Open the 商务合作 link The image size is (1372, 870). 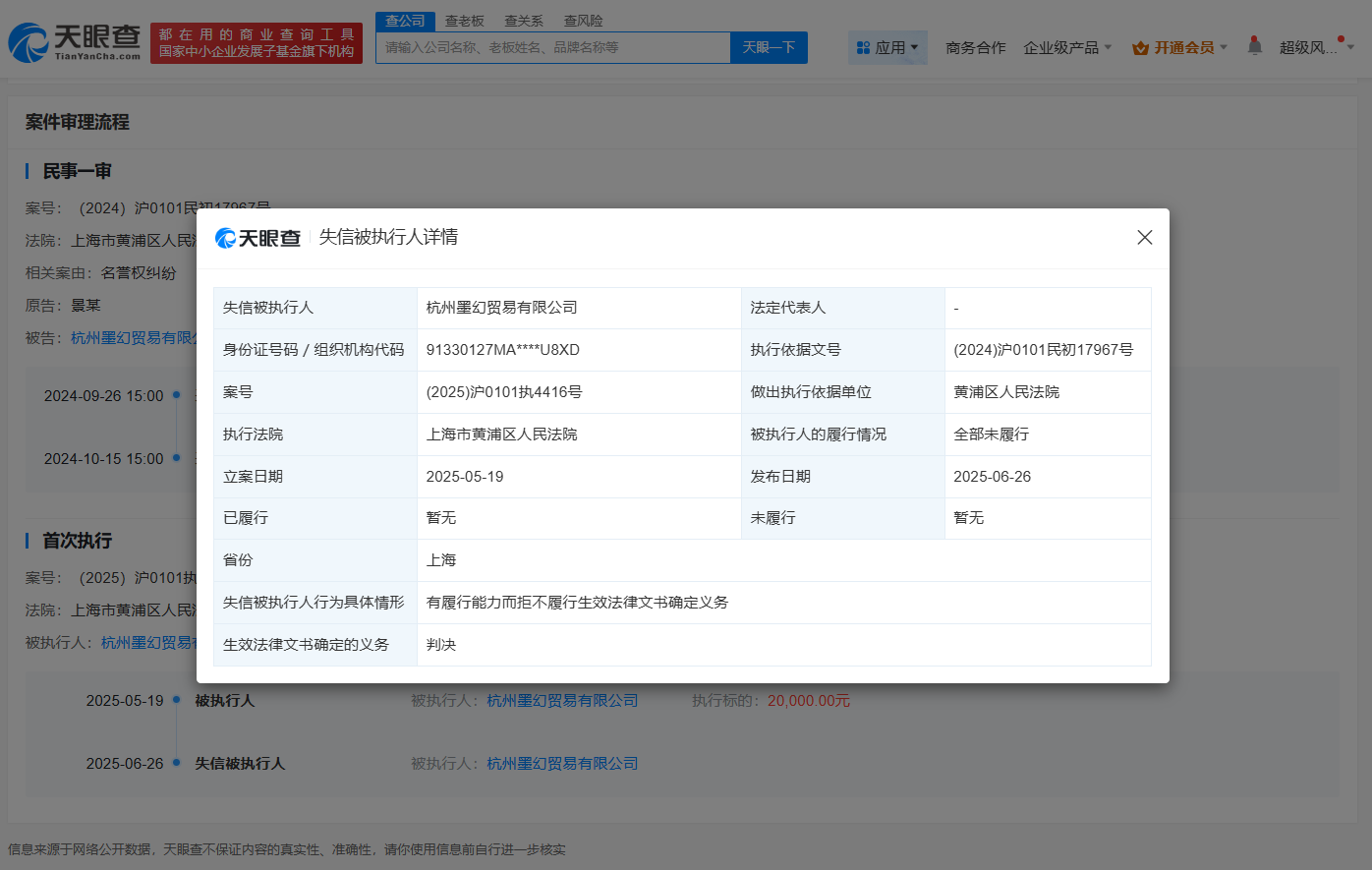975,47
